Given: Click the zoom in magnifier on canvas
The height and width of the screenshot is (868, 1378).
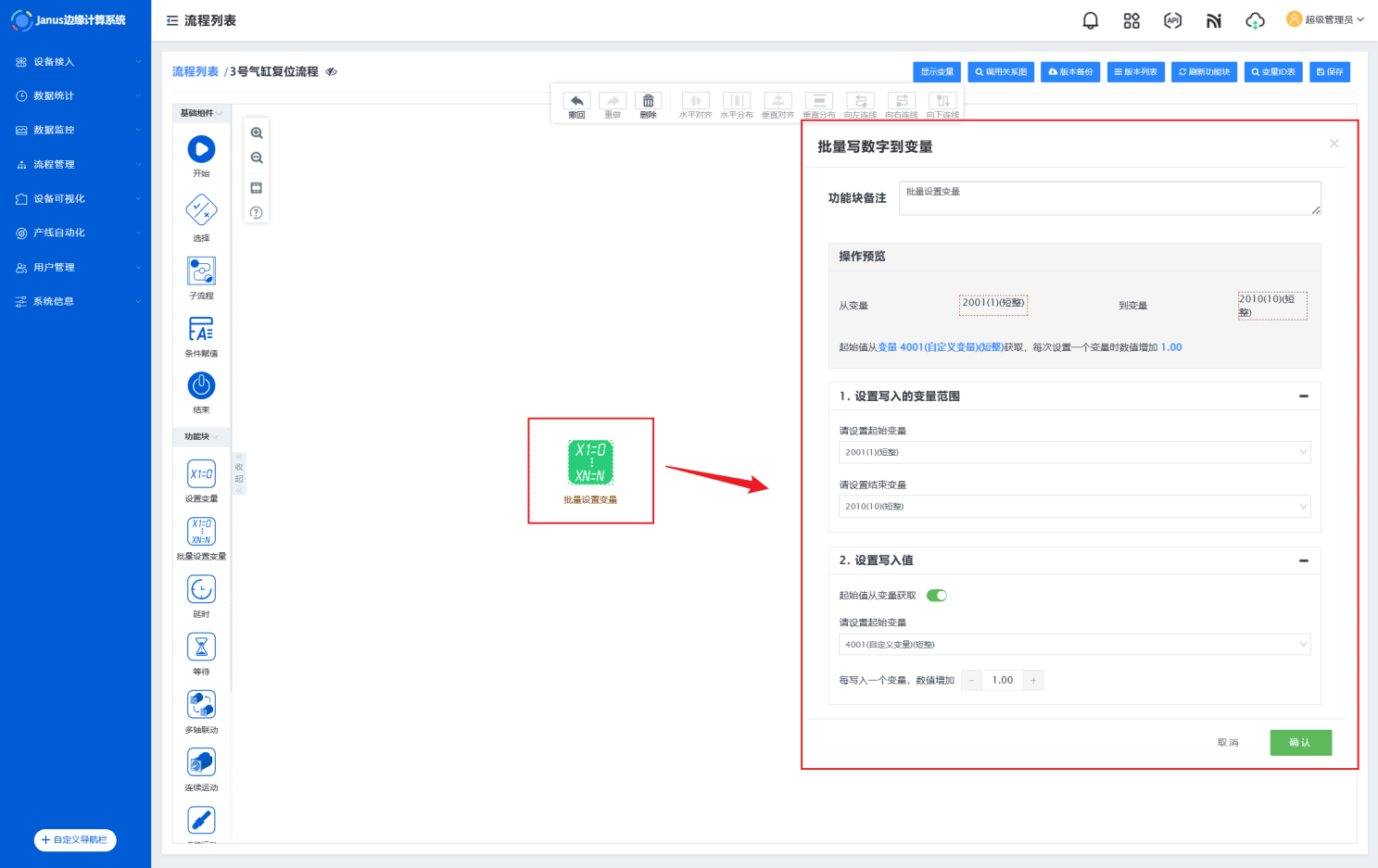Looking at the screenshot, I should [257, 133].
